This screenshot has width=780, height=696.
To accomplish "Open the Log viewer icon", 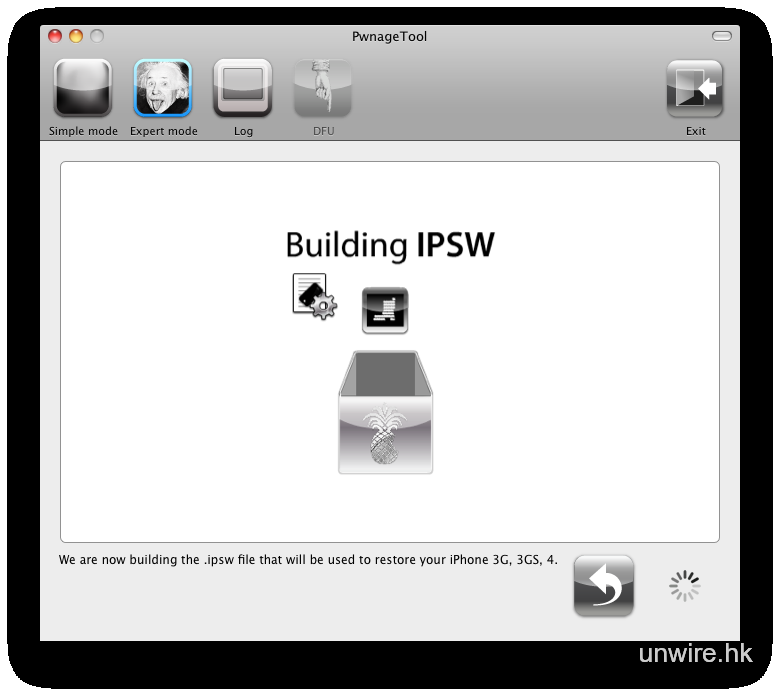I will 243,89.
